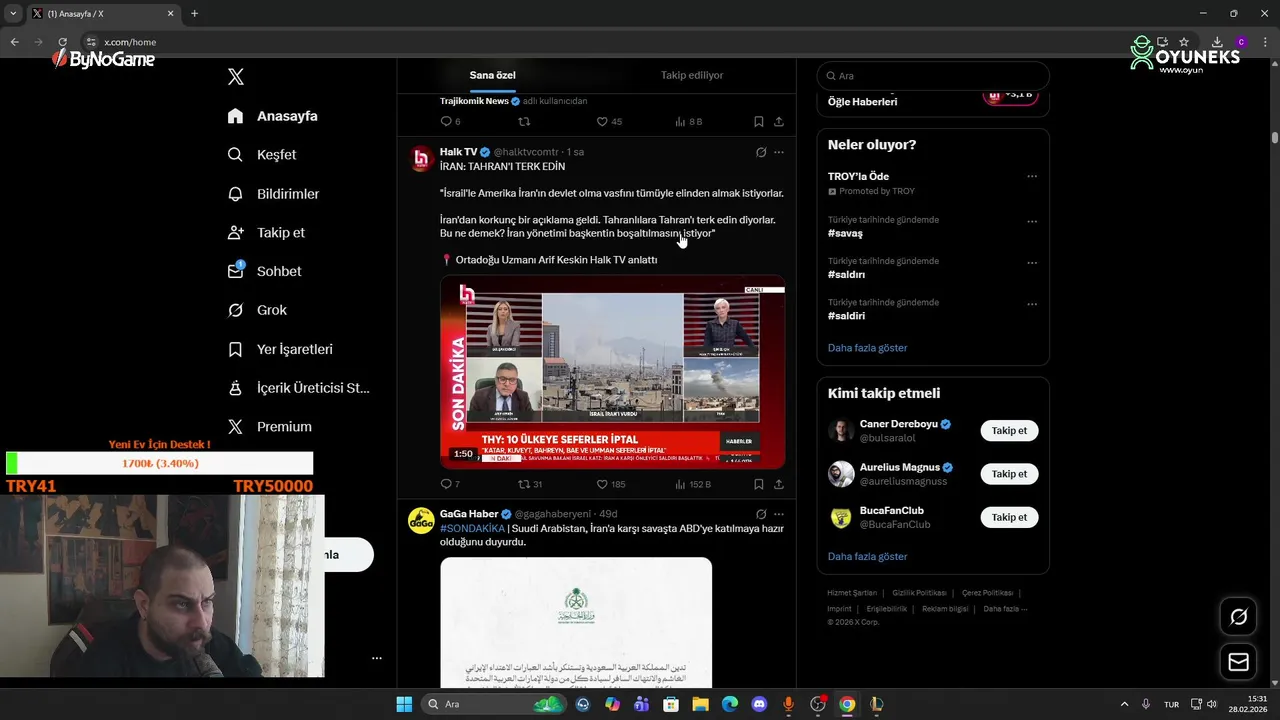Image resolution: width=1280 pixels, height=720 pixels.
Task: Open Anasayfa from the left sidebar
Action: 273,116
